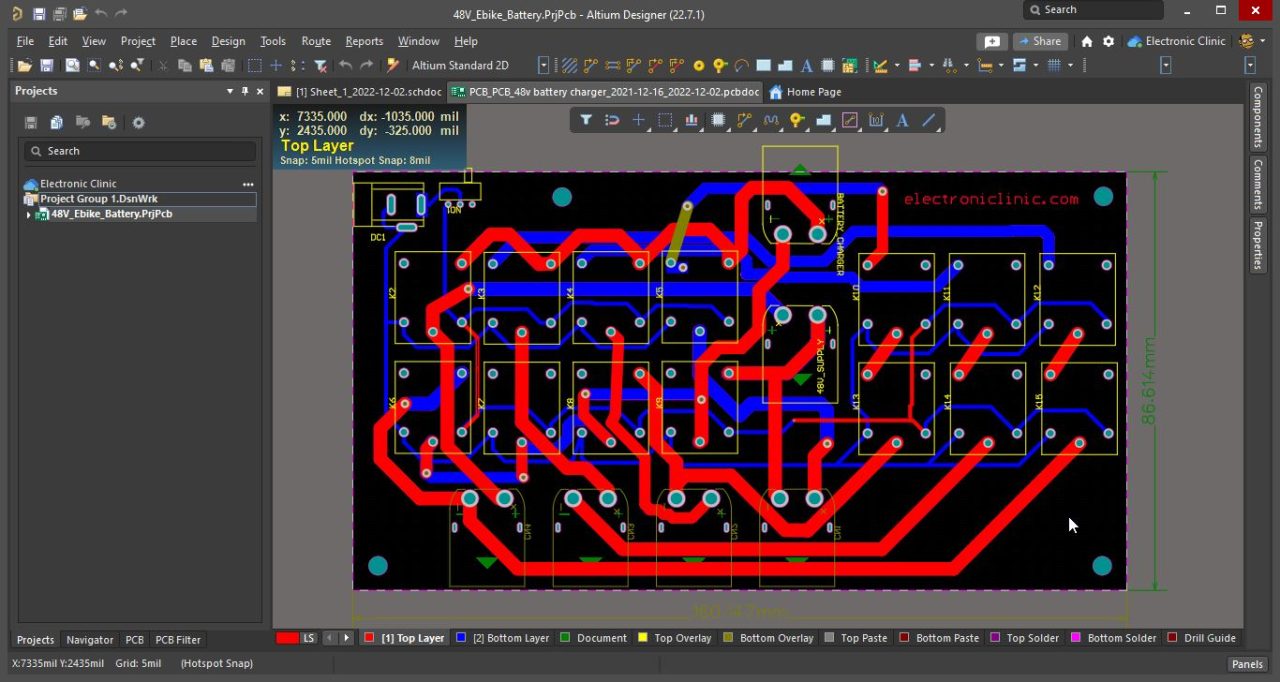Click the Cross Probe lightning icon

coord(392,66)
